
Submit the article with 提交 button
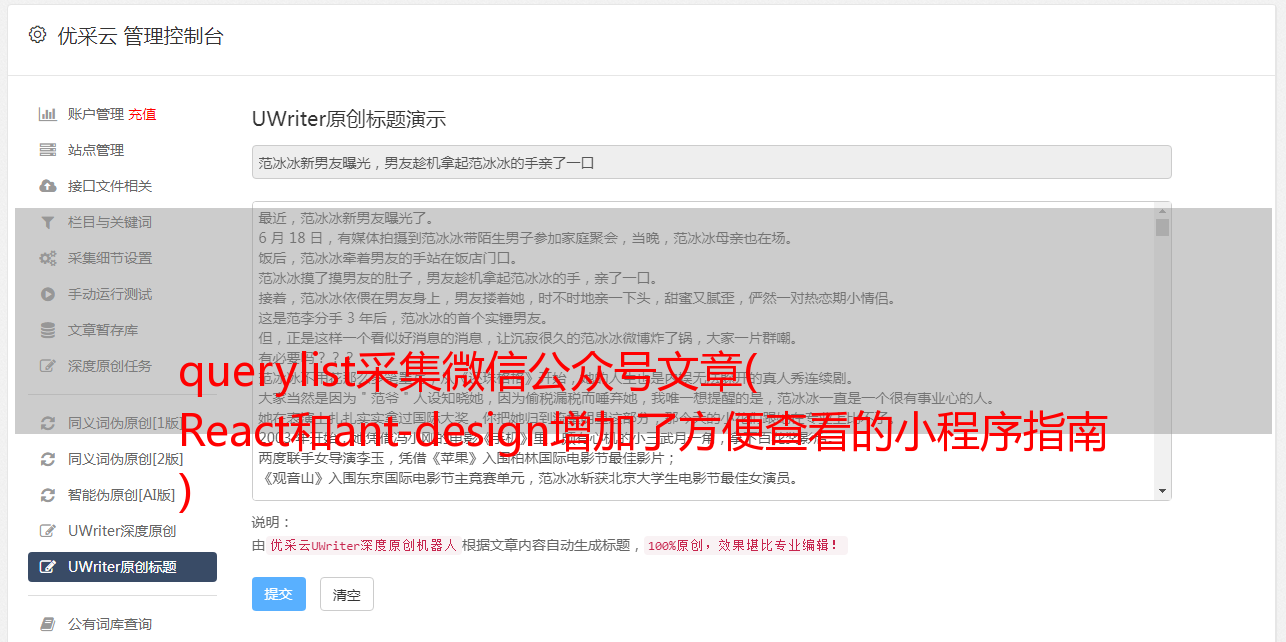(279, 594)
